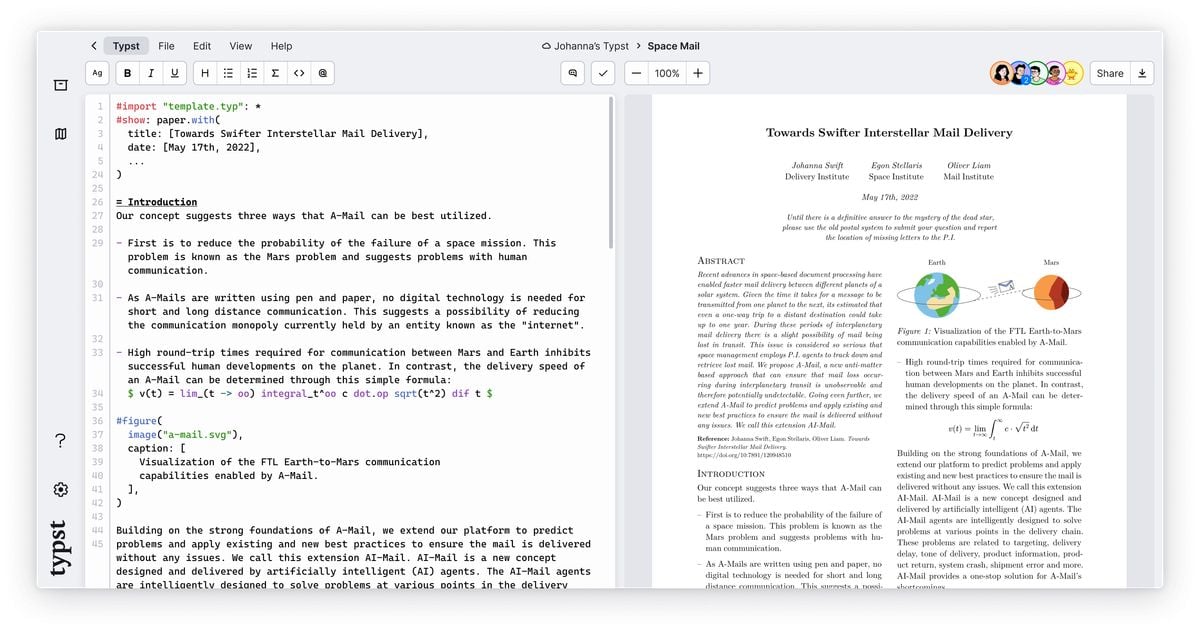Insert a heading with the H icon
The image size is (1200, 631).
[205, 73]
